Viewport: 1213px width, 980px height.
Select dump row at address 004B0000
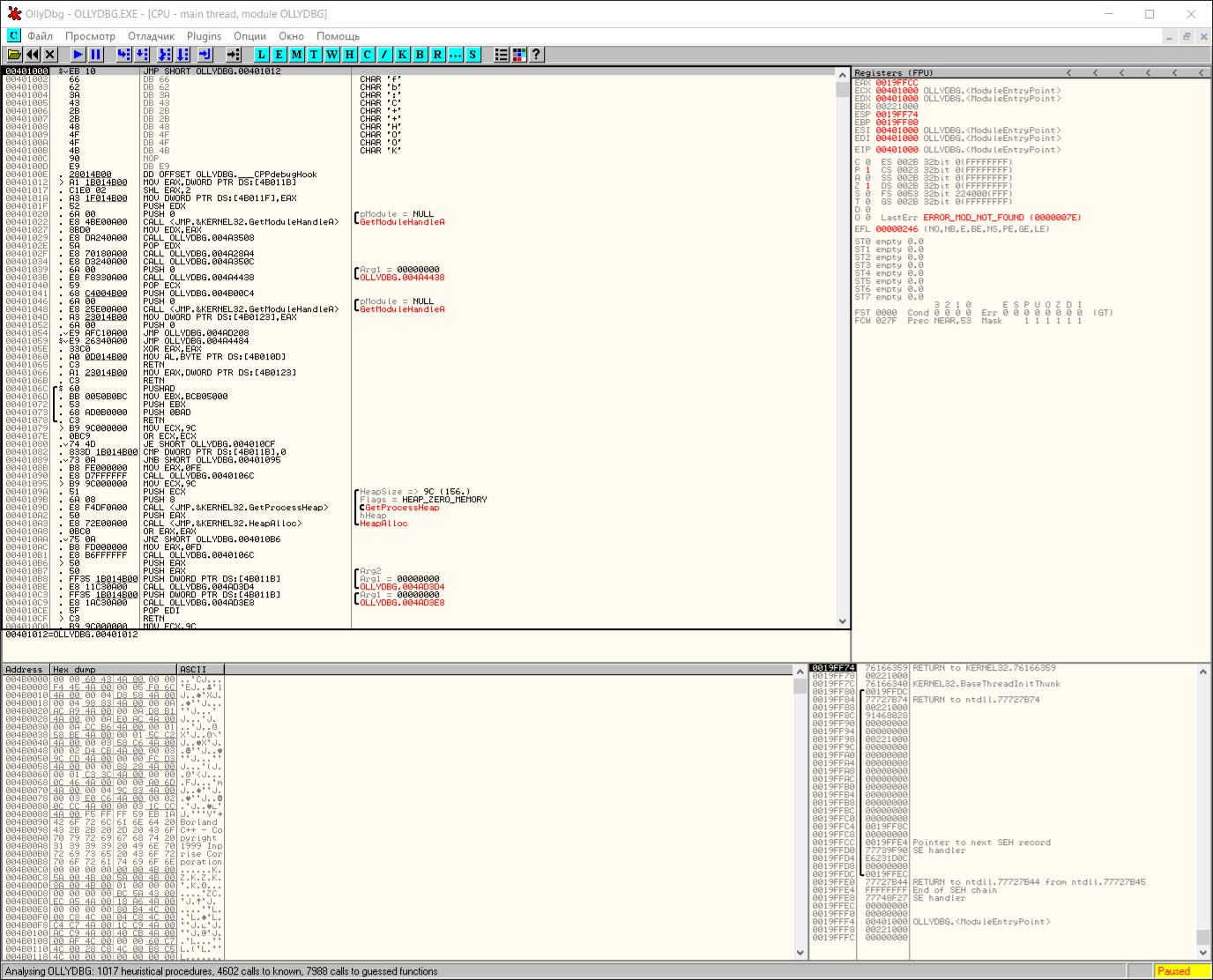click(114, 679)
